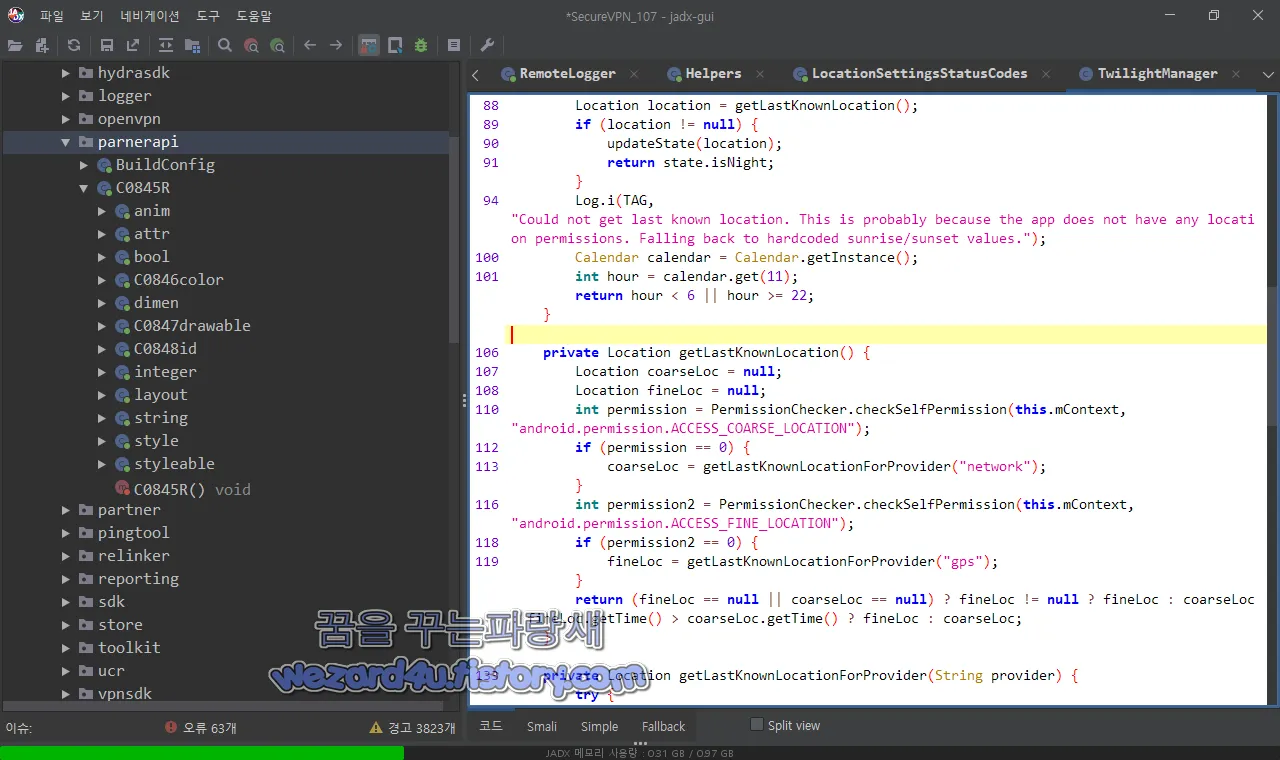1280x760 pixels.
Task: Expand the C0846color node
Action: pyautogui.click(x=102, y=280)
